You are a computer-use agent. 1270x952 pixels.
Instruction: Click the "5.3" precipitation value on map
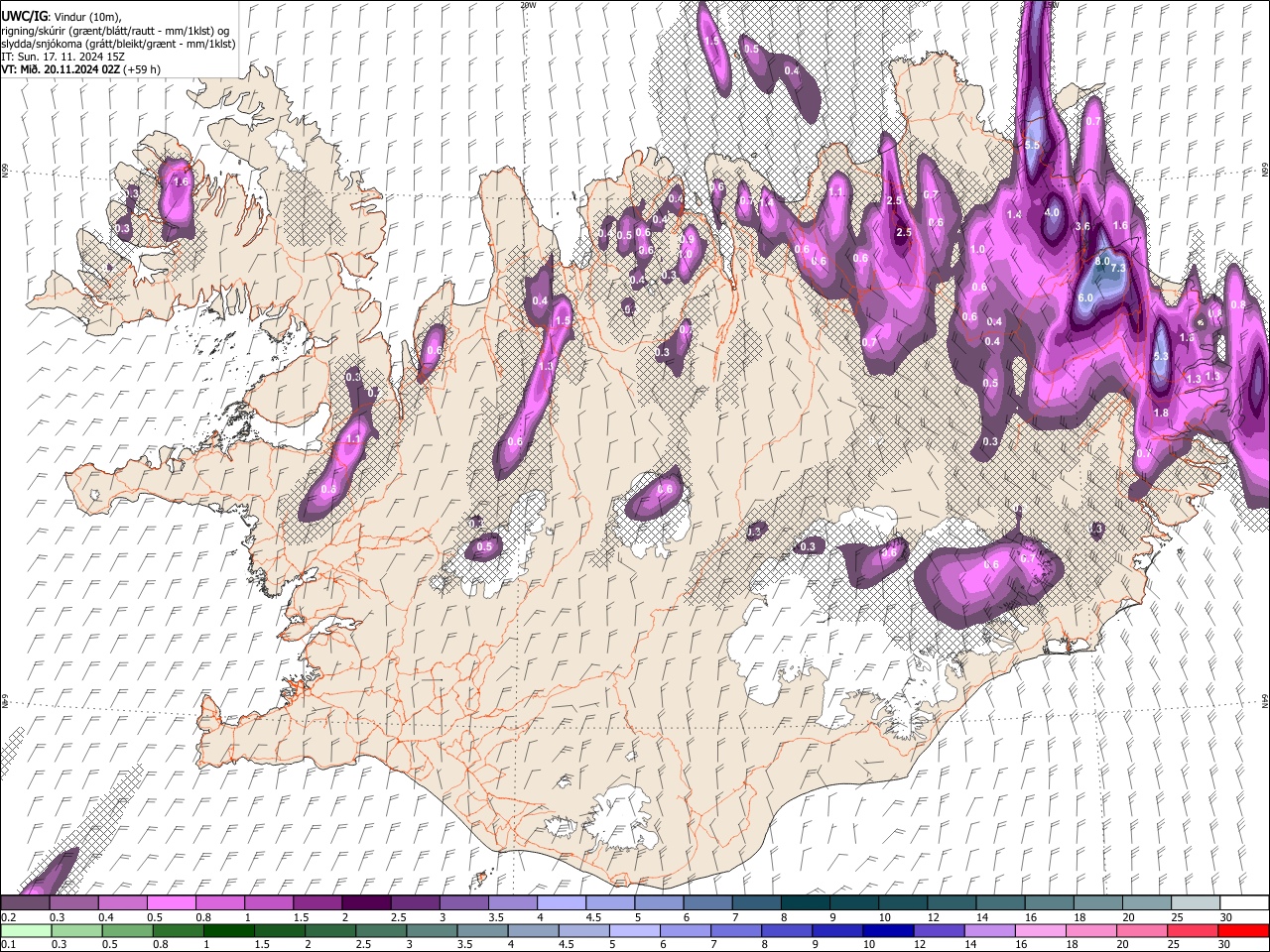point(1162,355)
